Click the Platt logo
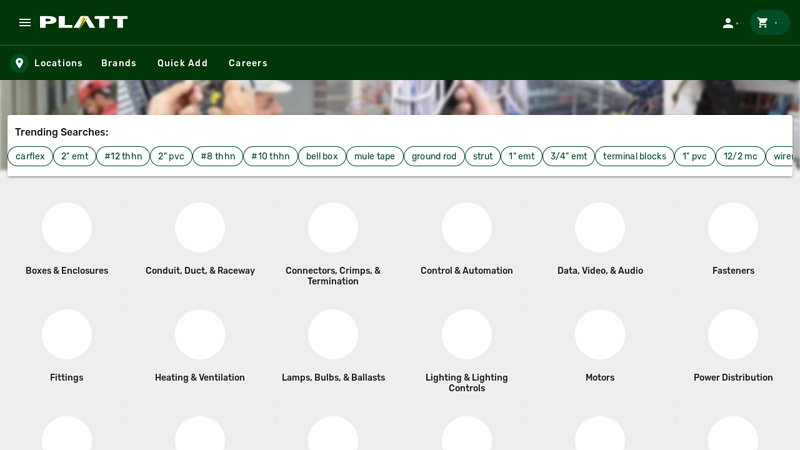The height and width of the screenshot is (450, 800). pos(84,22)
